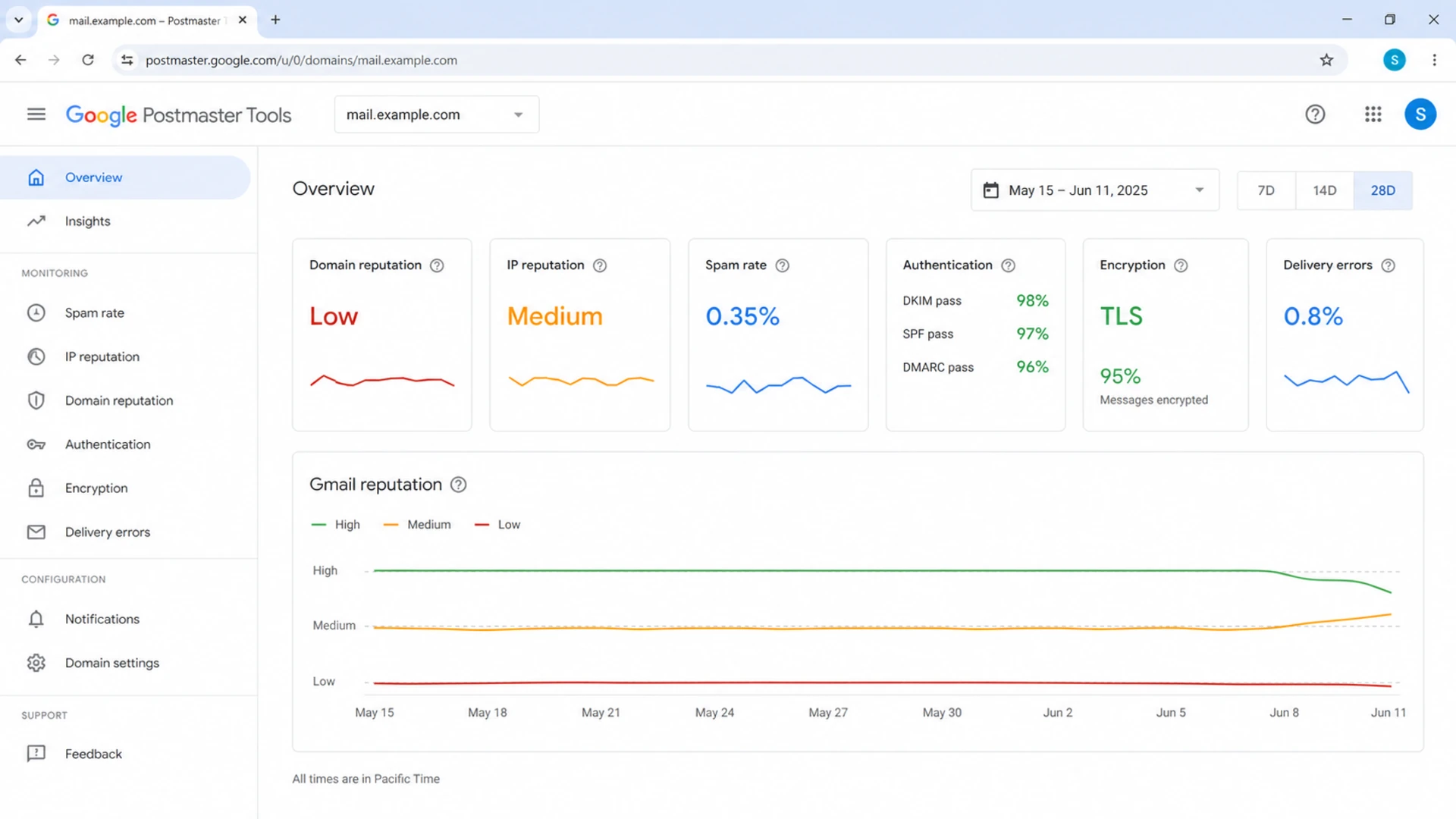Click the 95% messages encrypted value

pos(1120,376)
